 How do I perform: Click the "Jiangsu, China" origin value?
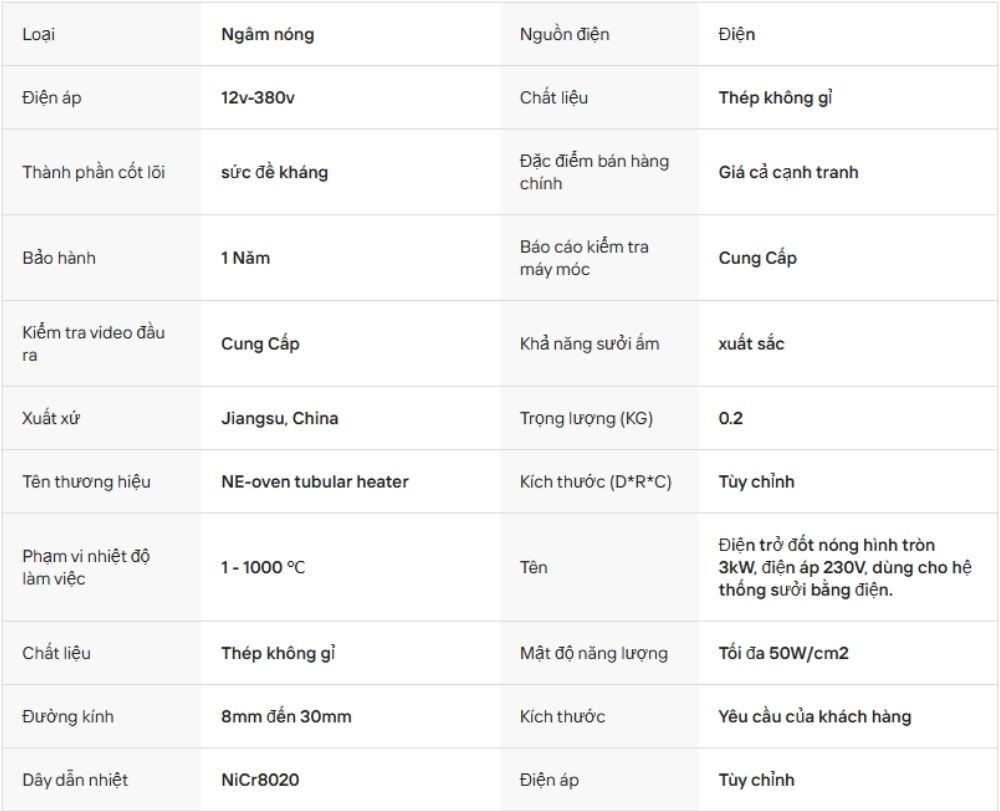click(279, 418)
